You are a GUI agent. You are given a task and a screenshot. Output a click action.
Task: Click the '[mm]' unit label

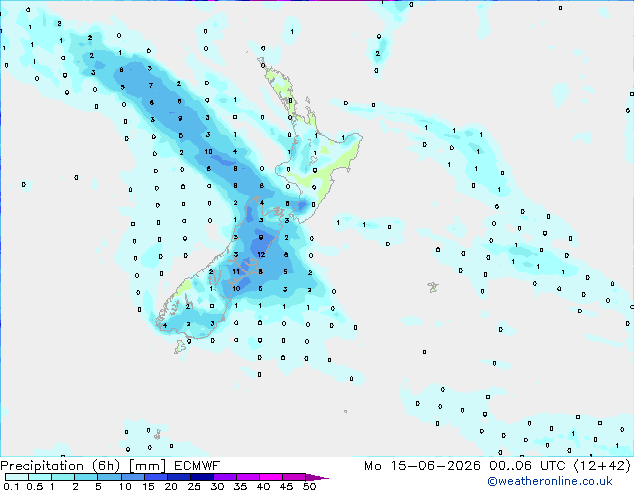click(x=148, y=466)
